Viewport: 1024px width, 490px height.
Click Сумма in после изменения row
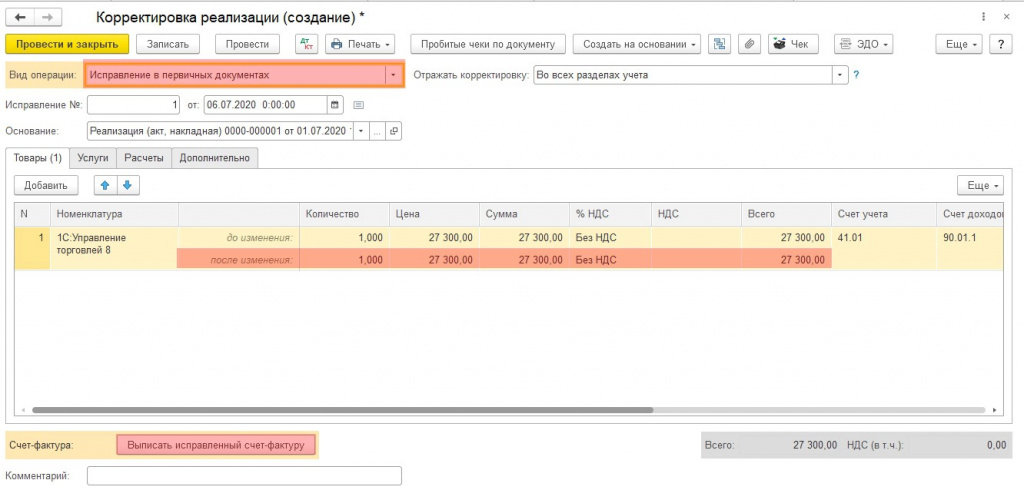pos(524,260)
